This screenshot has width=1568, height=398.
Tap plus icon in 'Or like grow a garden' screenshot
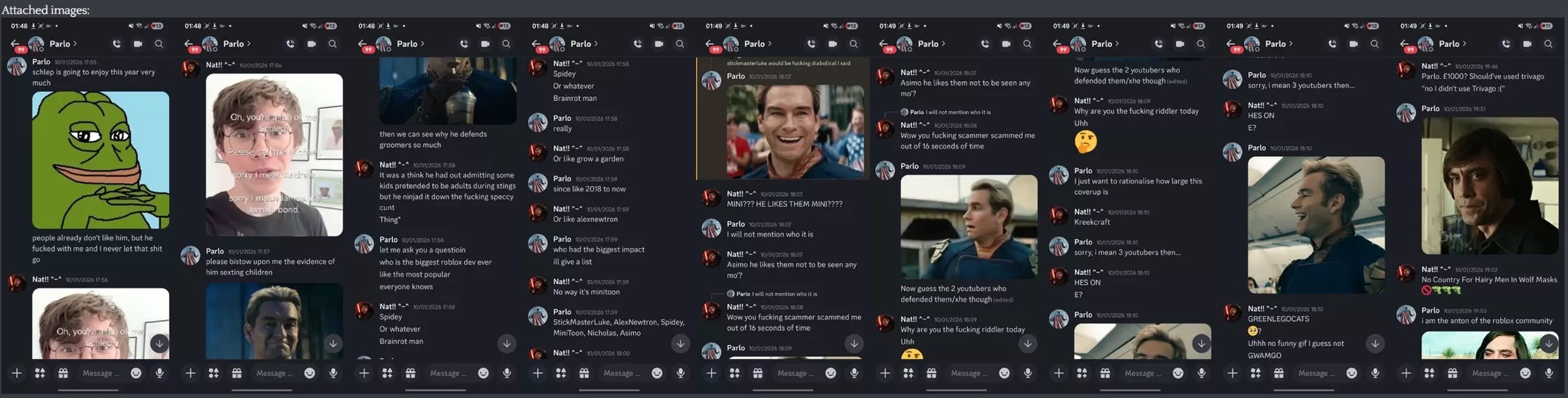[x=537, y=373]
